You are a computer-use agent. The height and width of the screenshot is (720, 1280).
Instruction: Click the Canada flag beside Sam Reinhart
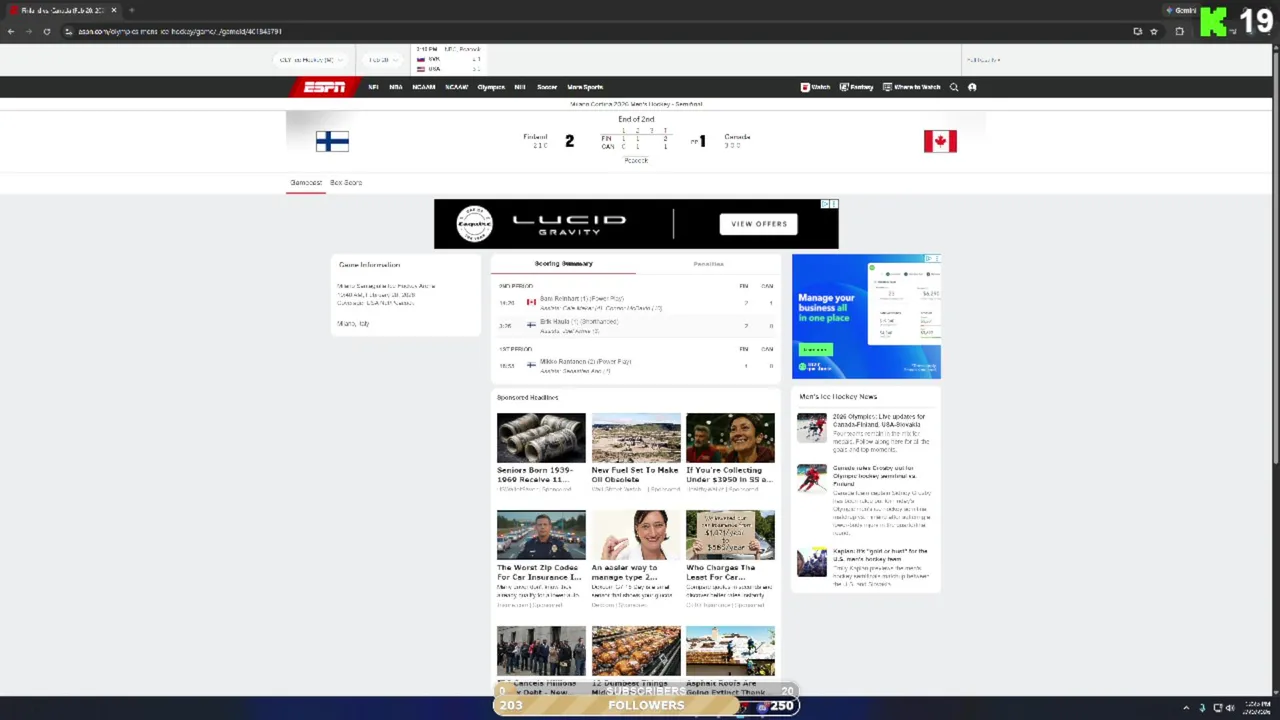point(531,302)
